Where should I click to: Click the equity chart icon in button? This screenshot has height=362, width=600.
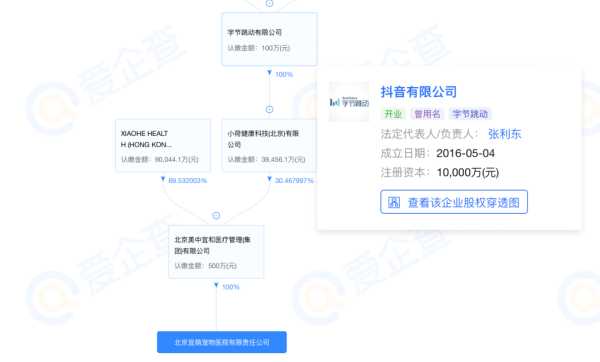coord(394,202)
